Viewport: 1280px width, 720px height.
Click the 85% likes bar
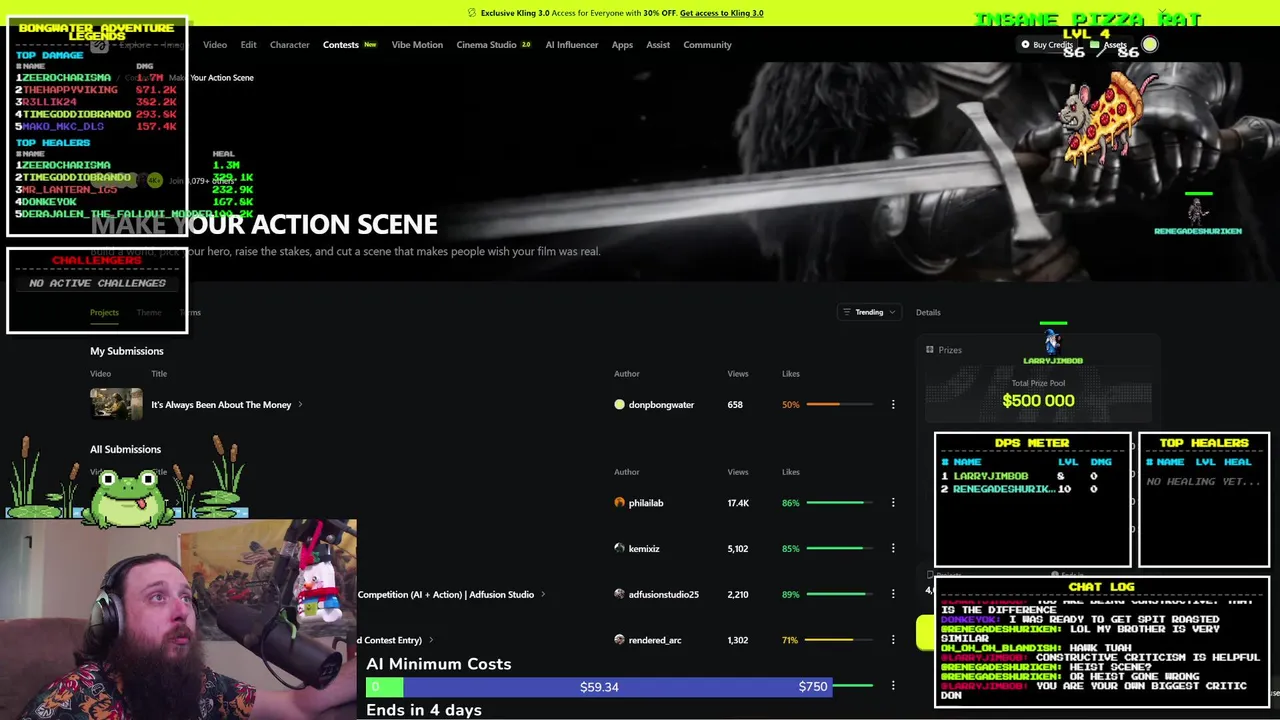(838, 549)
